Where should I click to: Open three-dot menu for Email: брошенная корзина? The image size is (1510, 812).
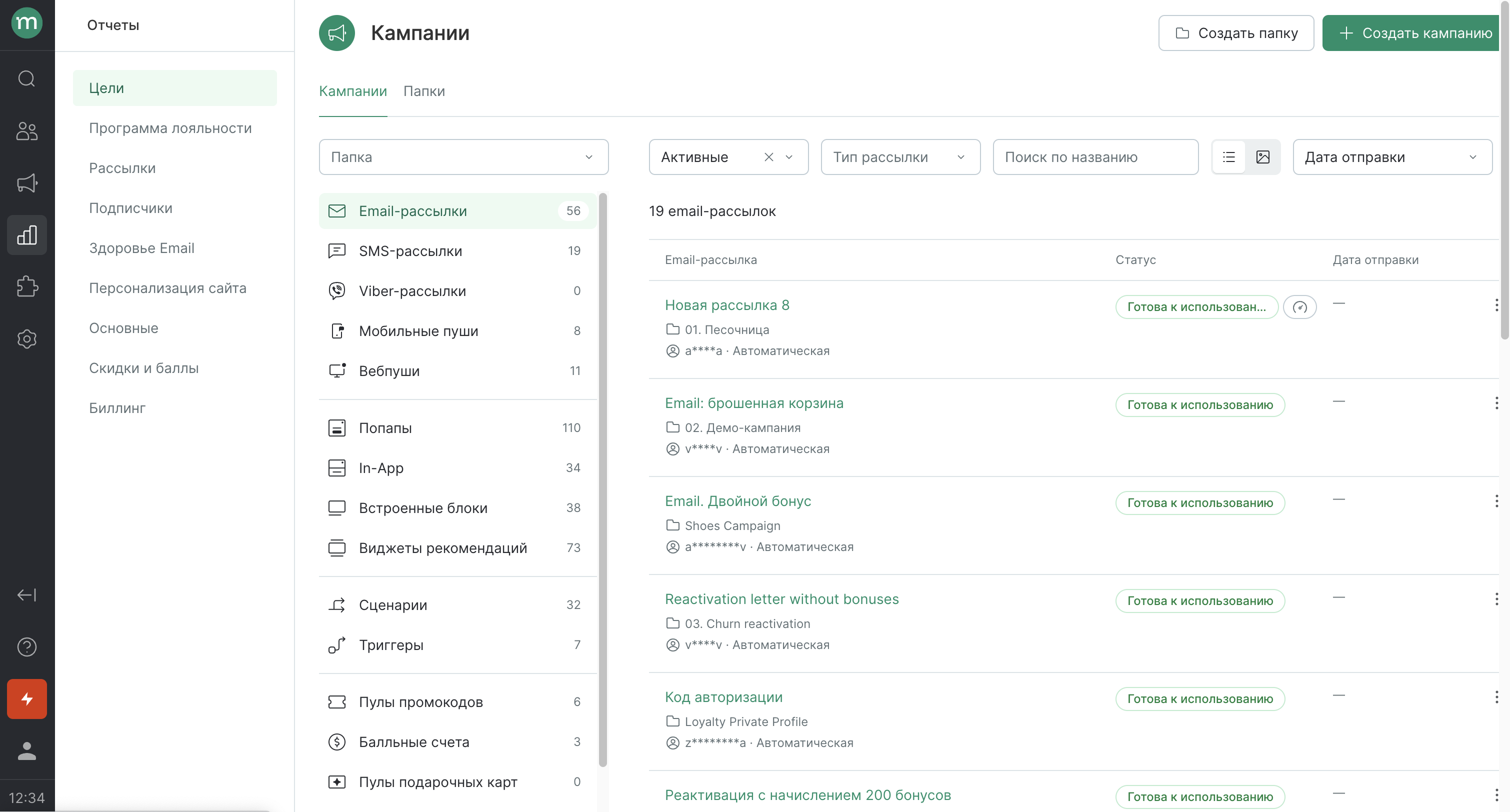(1496, 403)
